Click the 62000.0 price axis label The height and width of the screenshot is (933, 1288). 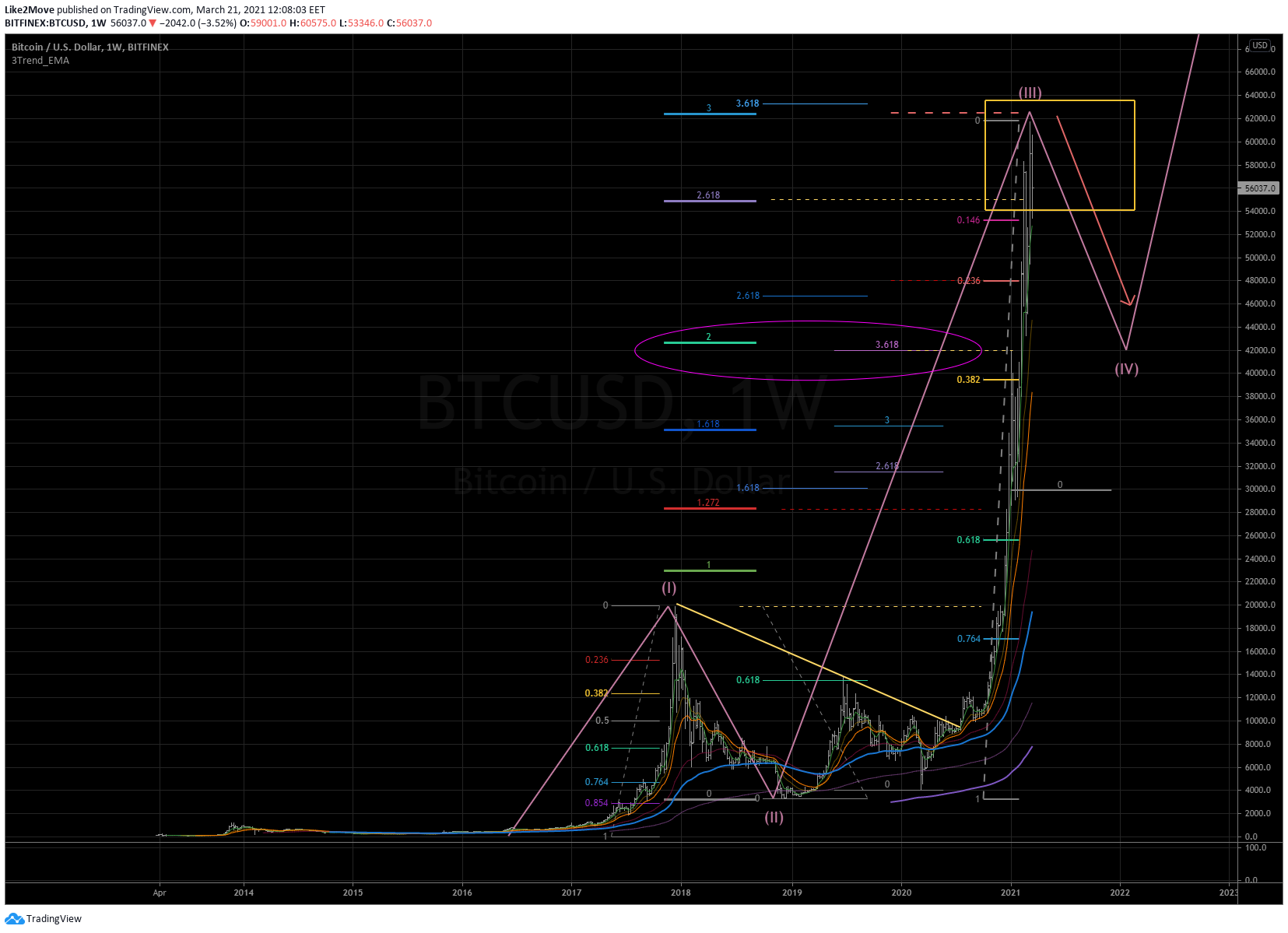(x=1260, y=118)
